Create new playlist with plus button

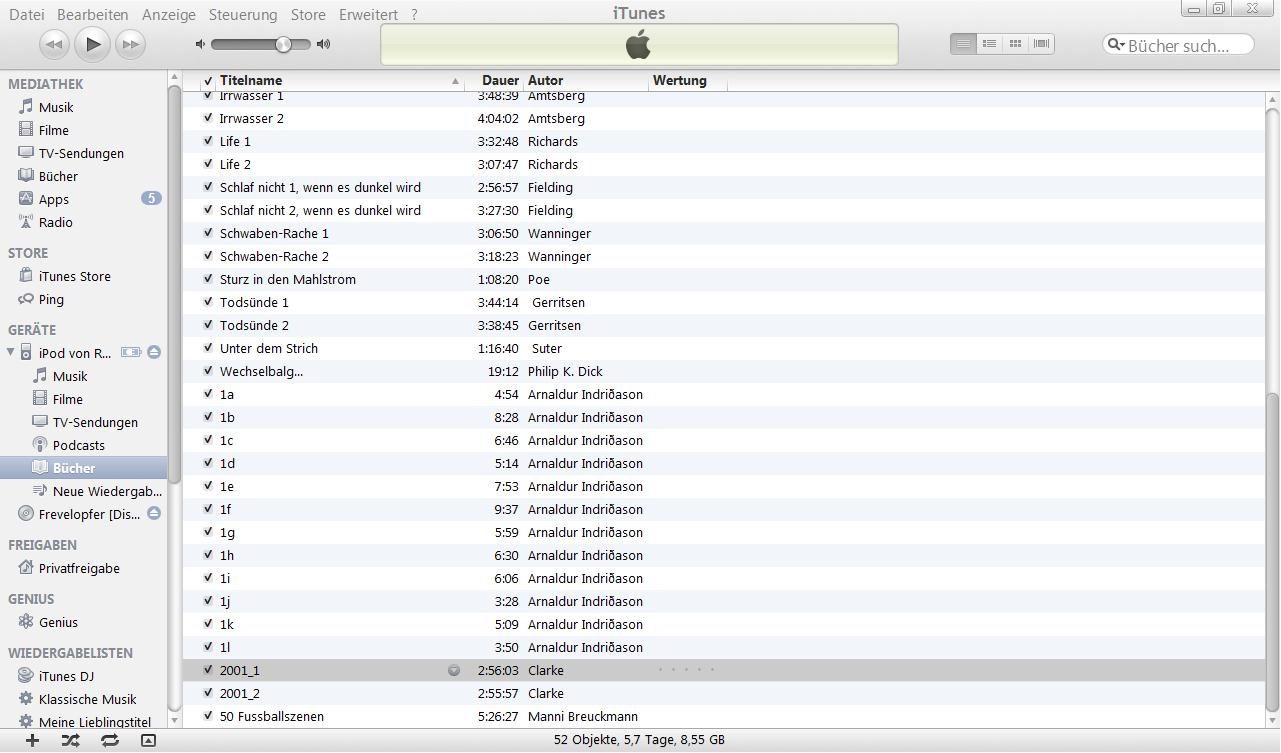(33, 740)
